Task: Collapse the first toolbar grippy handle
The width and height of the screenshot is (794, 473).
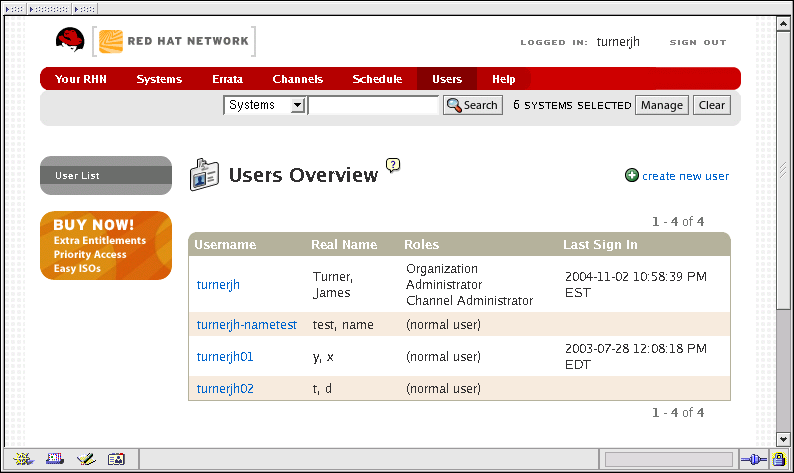Action: tap(14, 9)
